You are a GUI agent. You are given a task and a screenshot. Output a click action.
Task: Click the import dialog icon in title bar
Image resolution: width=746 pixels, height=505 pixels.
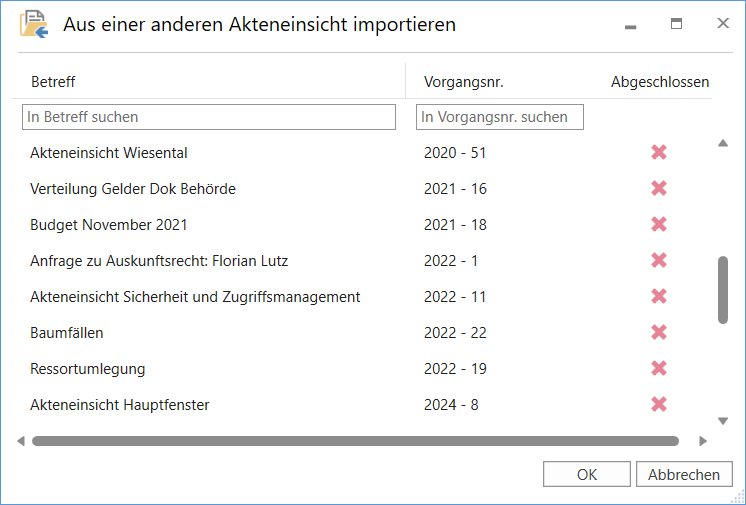point(33,24)
